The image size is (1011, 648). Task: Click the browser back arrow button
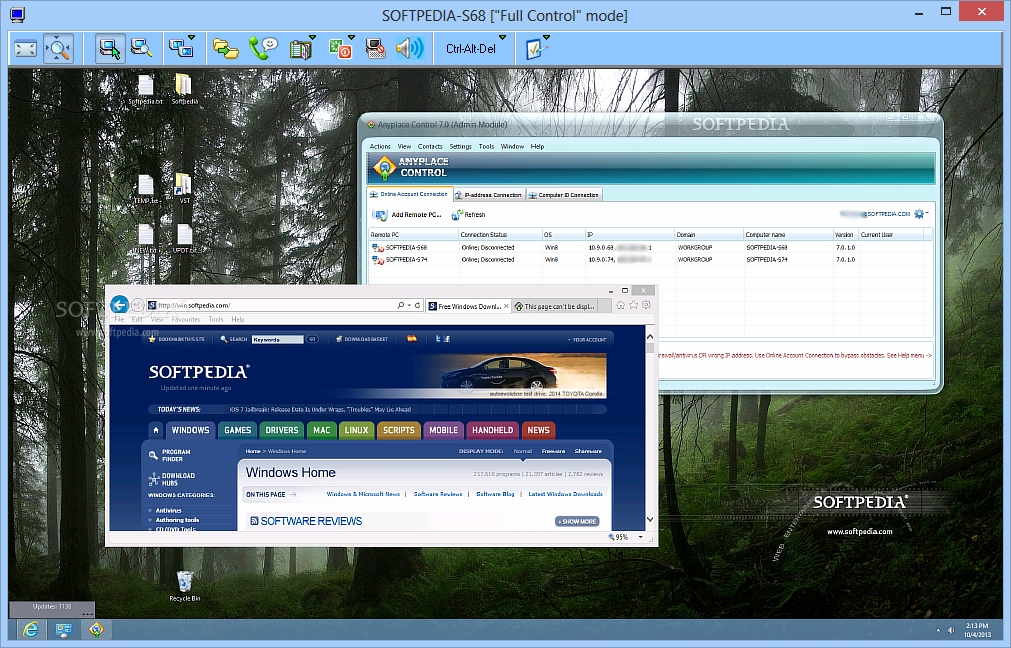(x=119, y=304)
